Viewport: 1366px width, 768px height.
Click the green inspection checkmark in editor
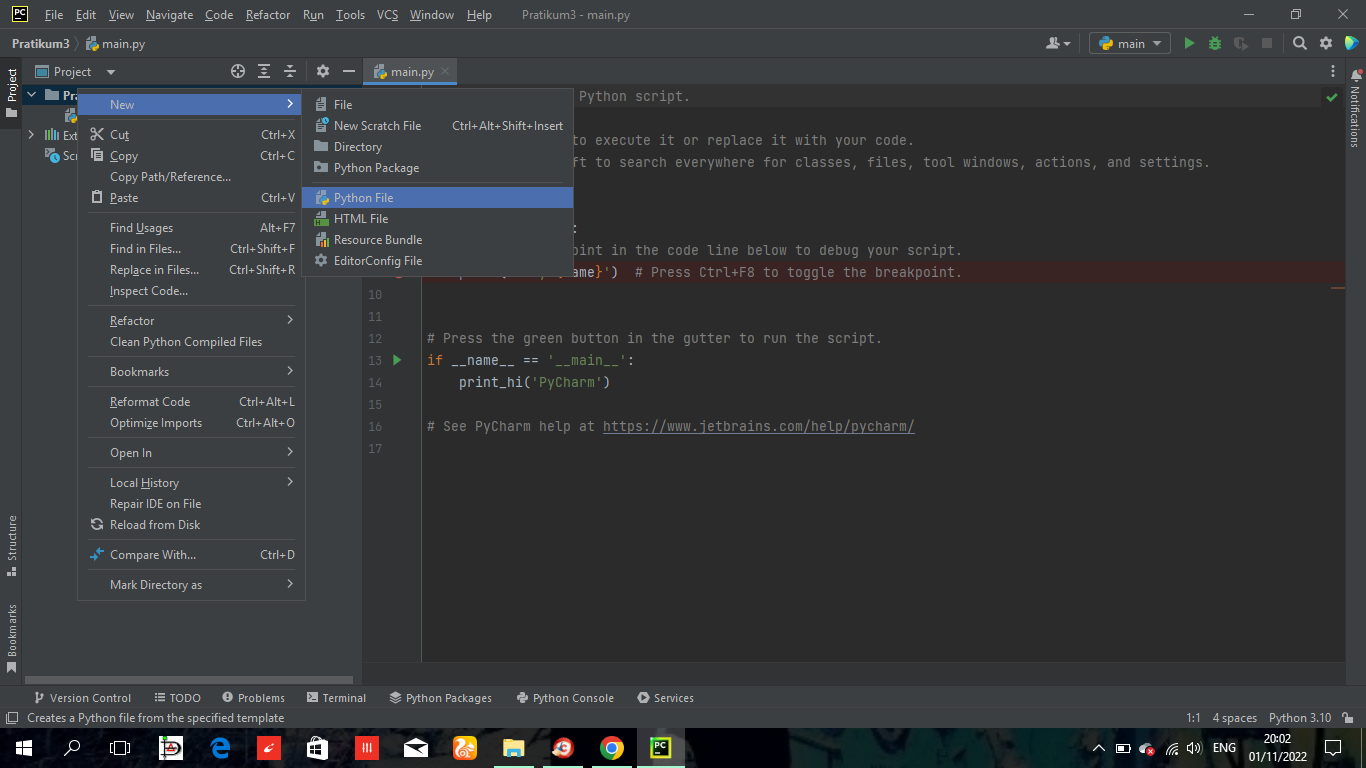pos(1331,97)
